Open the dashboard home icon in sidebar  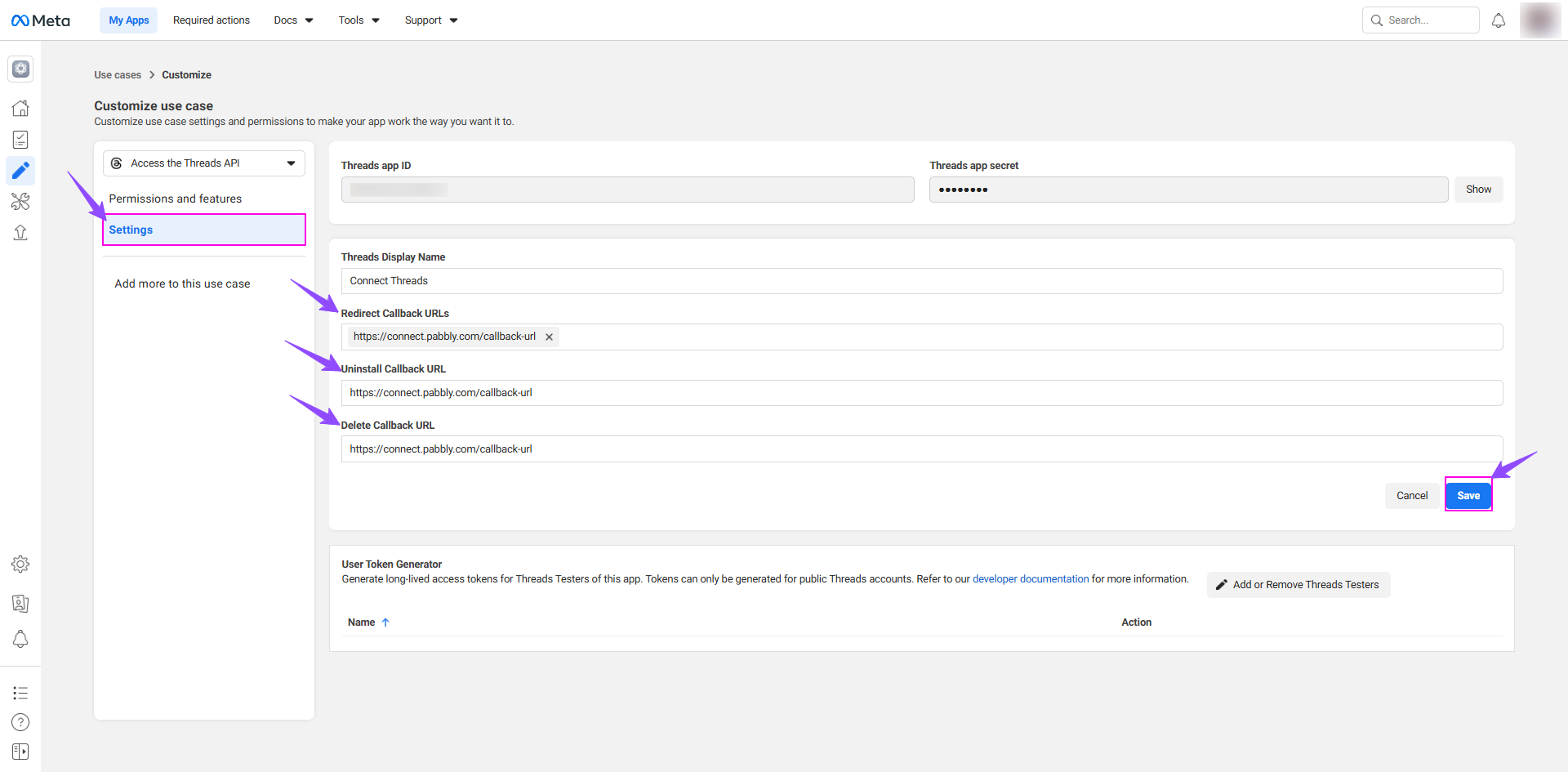coord(20,108)
